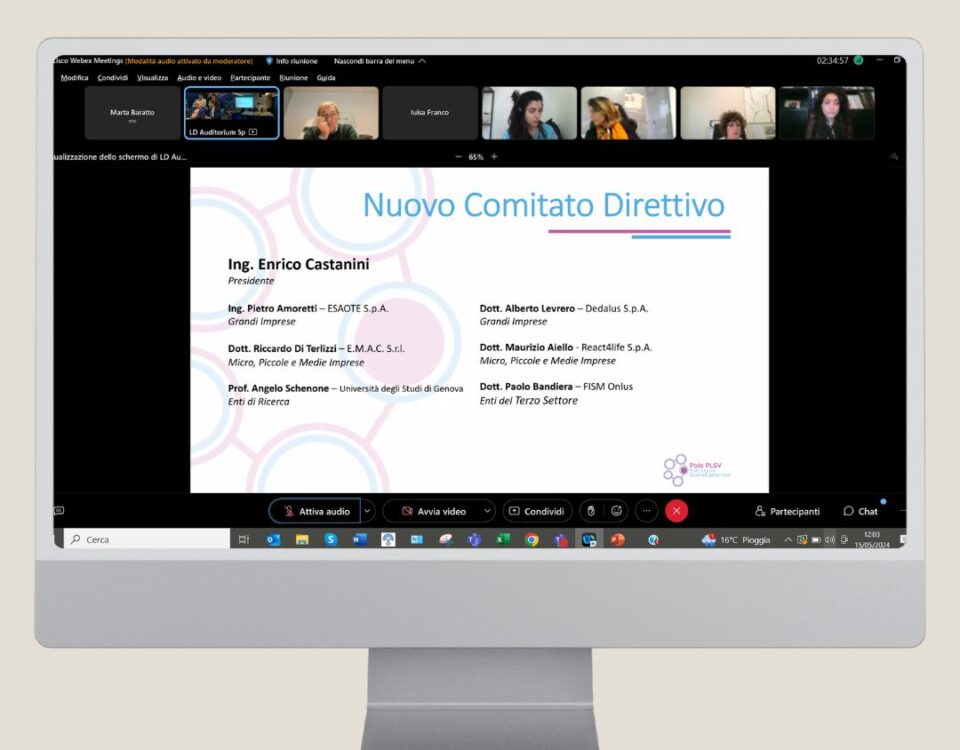Open PowerPoint from the taskbar
The height and width of the screenshot is (750, 960).
[618, 539]
